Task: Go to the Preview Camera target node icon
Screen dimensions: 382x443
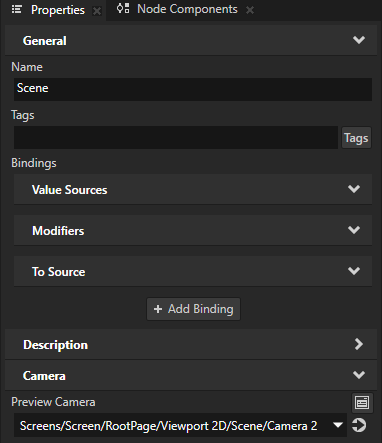Action: pyautogui.click(x=359, y=425)
